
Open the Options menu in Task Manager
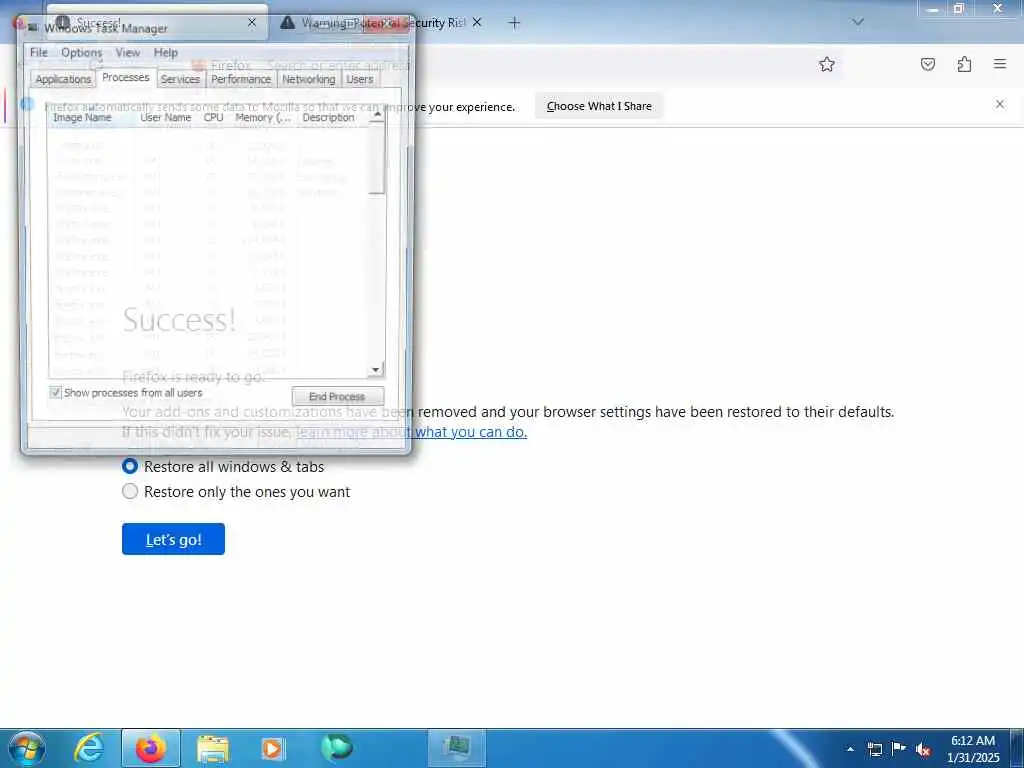[82, 53]
